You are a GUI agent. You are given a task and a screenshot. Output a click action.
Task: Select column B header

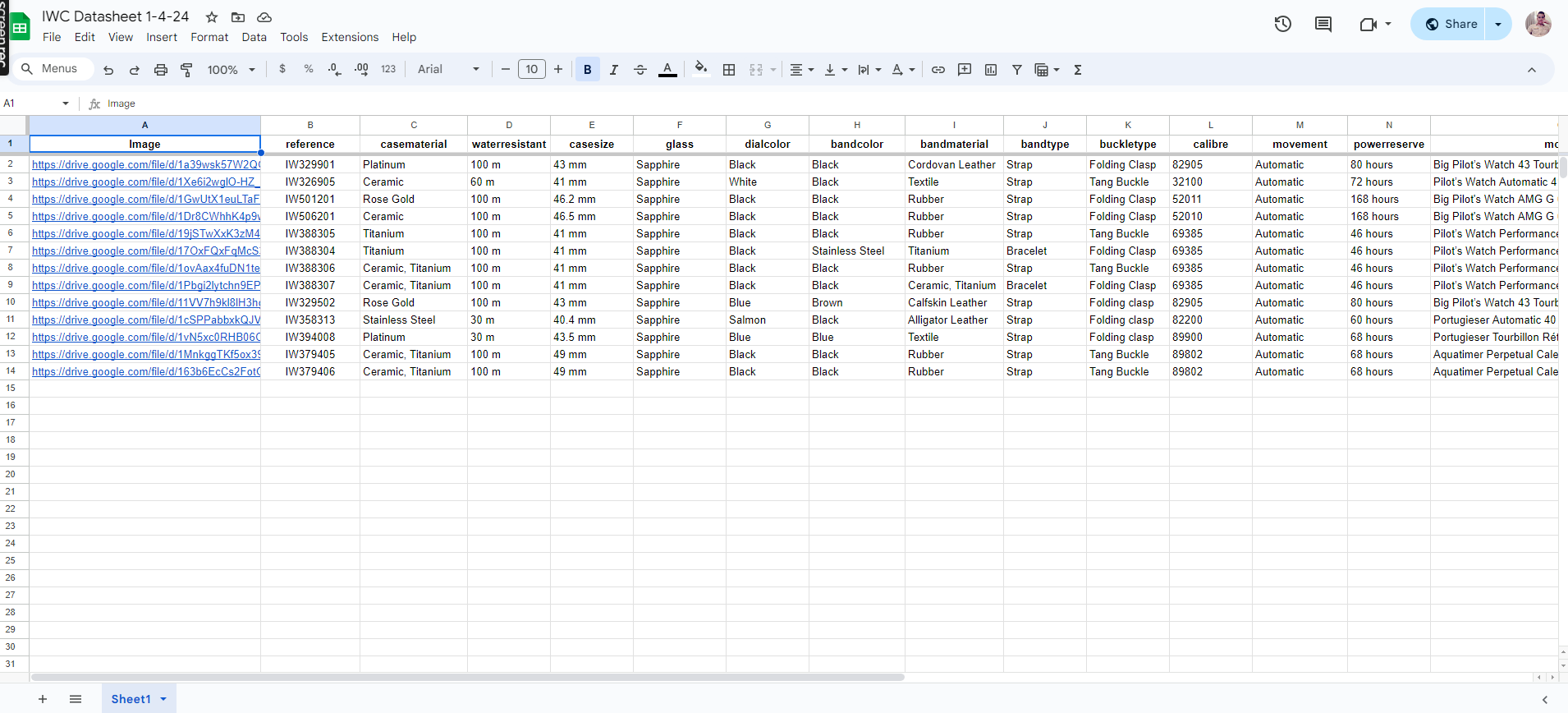pyautogui.click(x=310, y=125)
